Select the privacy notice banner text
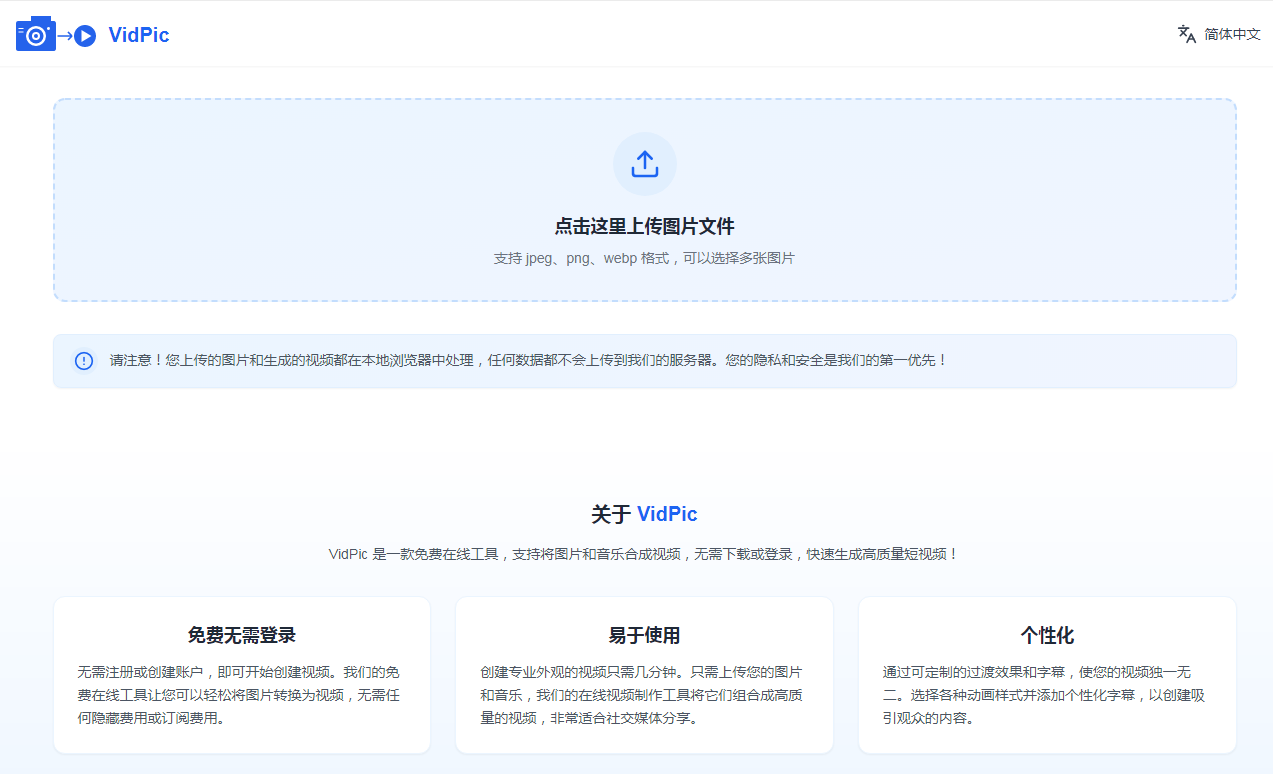 pyautogui.click(x=528, y=360)
